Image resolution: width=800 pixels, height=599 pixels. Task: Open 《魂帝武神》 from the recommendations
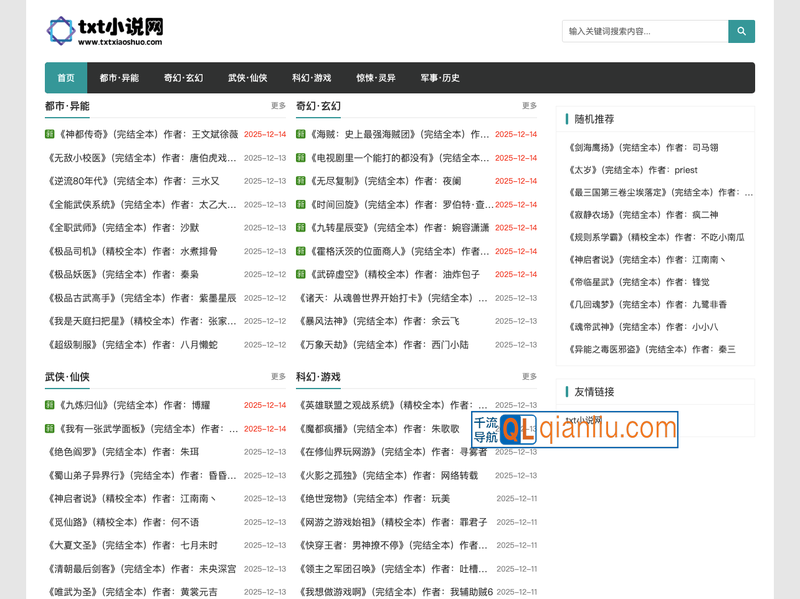click(612, 326)
